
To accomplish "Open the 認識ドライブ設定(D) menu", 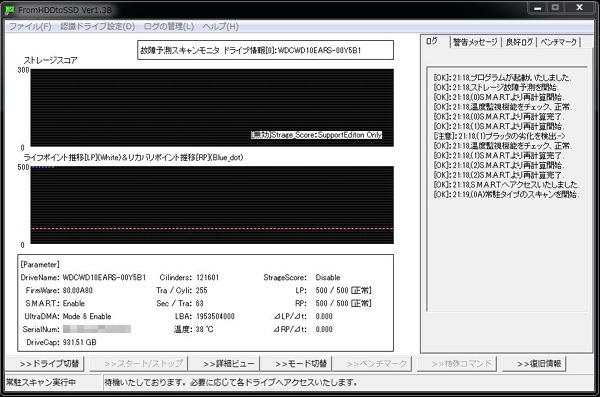I will click(98, 26).
